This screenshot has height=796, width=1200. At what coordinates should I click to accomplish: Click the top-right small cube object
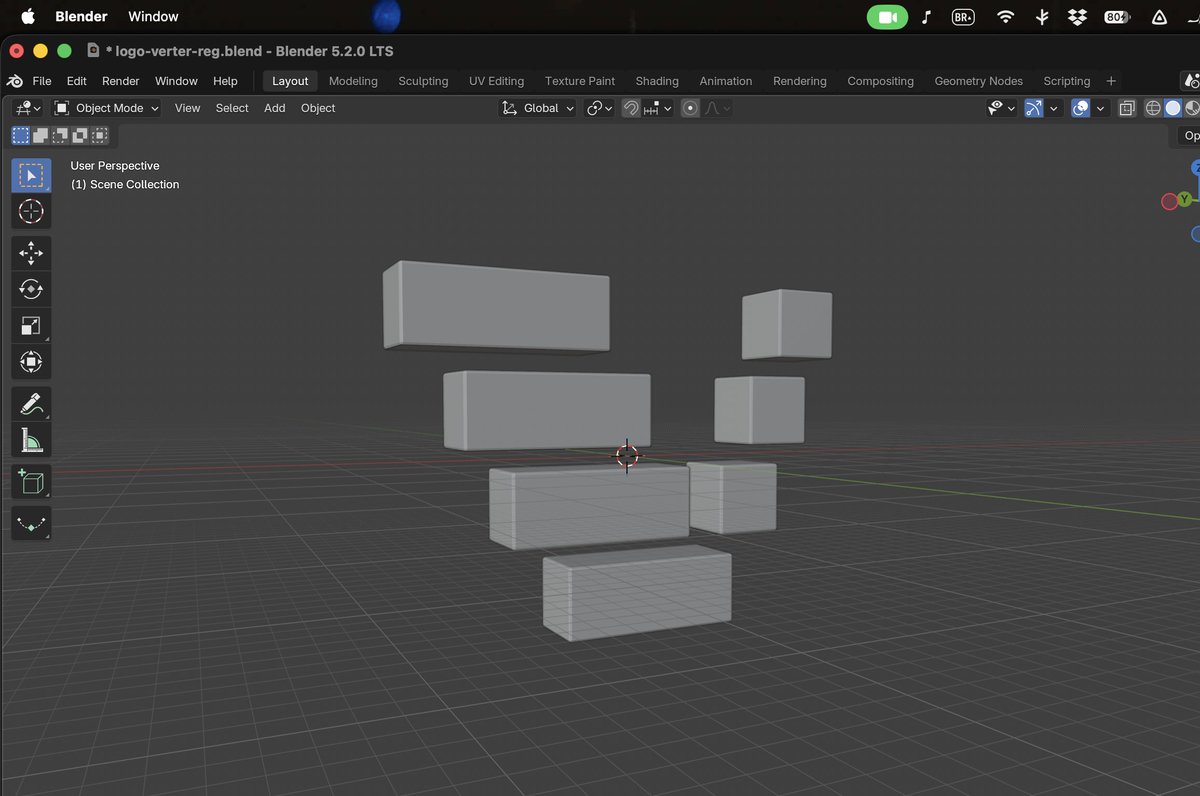(787, 324)
